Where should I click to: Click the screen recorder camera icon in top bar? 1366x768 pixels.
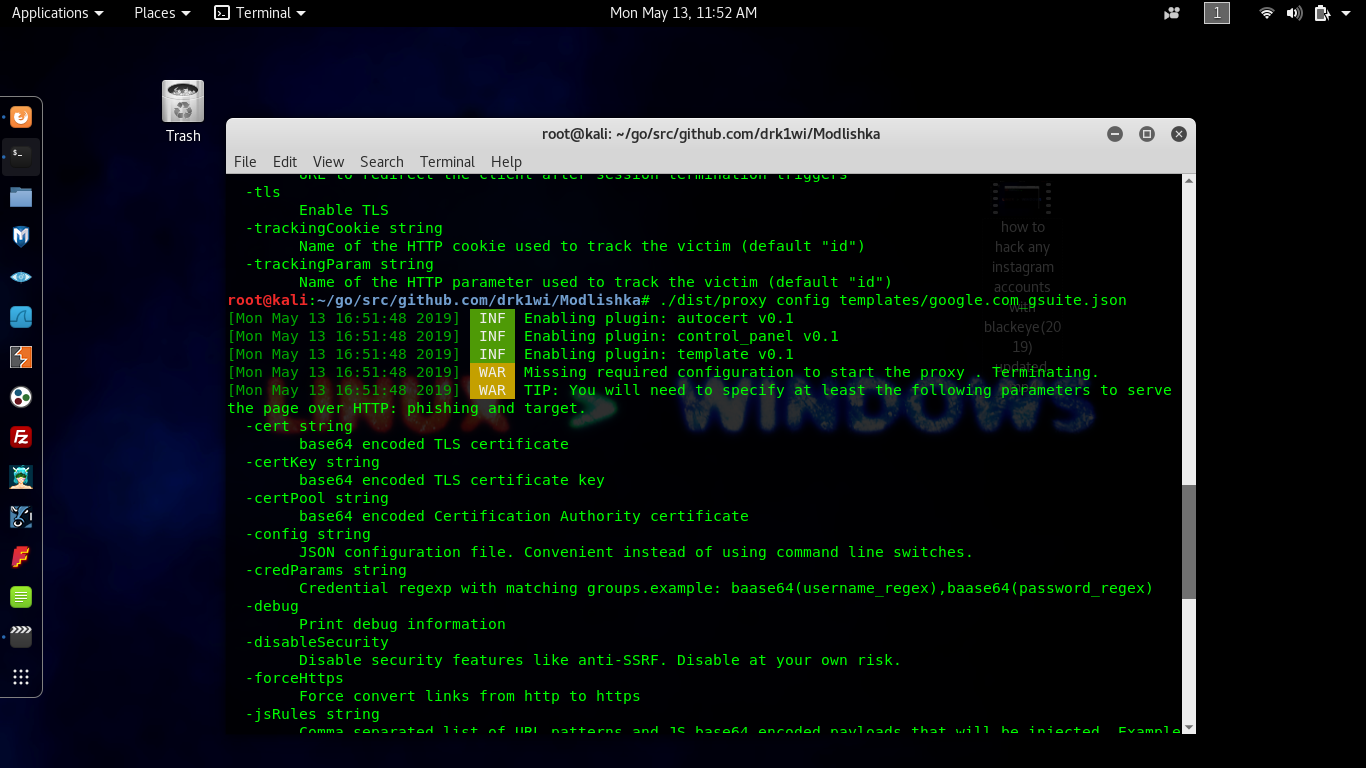[1171, 13]
